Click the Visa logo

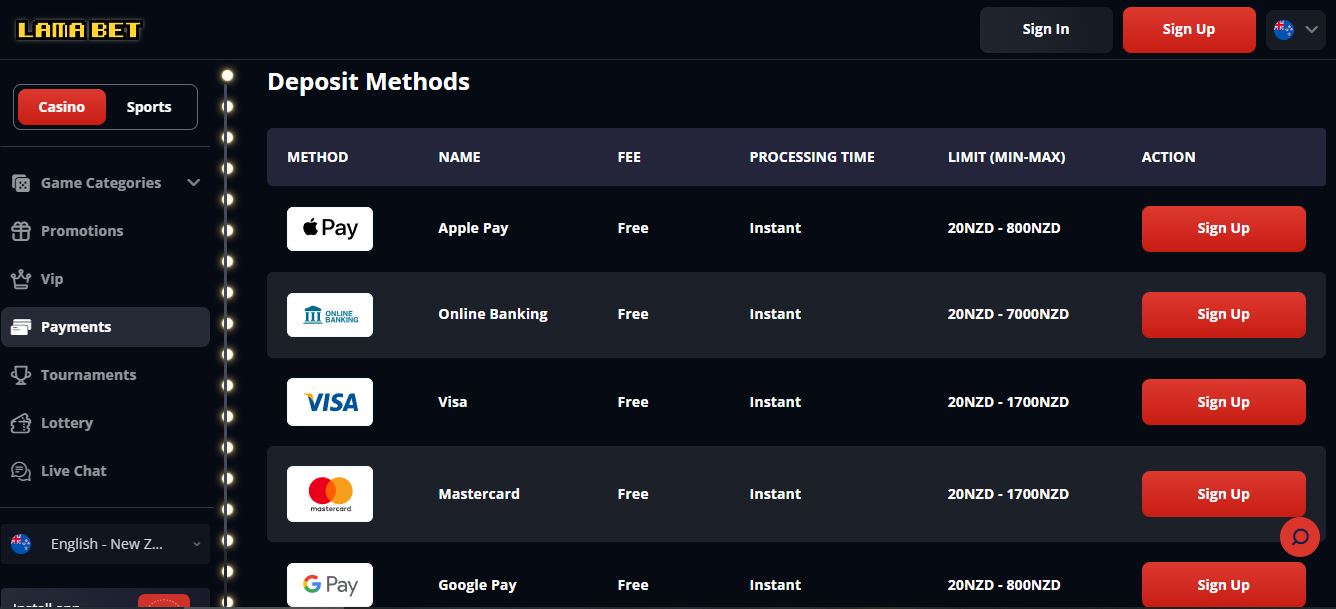[x=330, y=402]
